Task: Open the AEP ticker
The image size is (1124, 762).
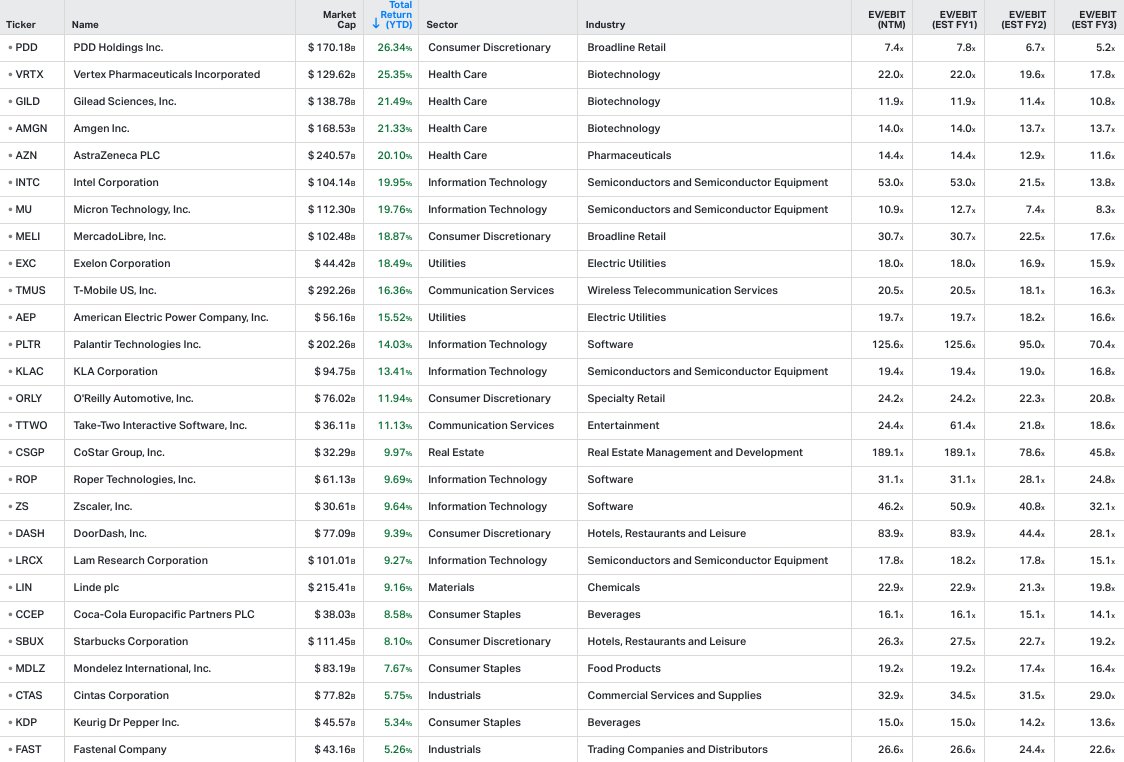Action: pos(26,318)
